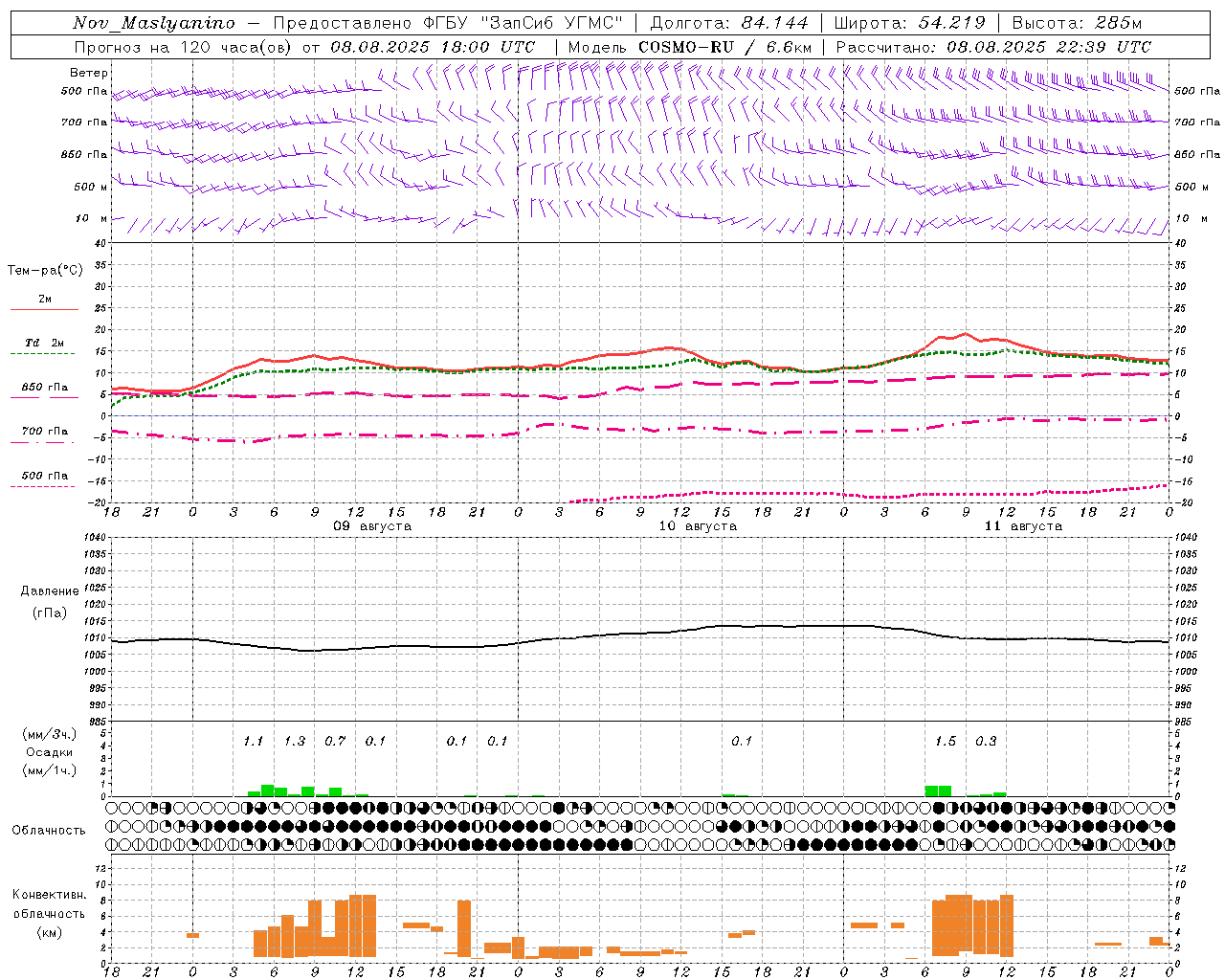Click the Облачность cloud cover label
This screenshot has height=980, width=1225.
click(49, 831)
